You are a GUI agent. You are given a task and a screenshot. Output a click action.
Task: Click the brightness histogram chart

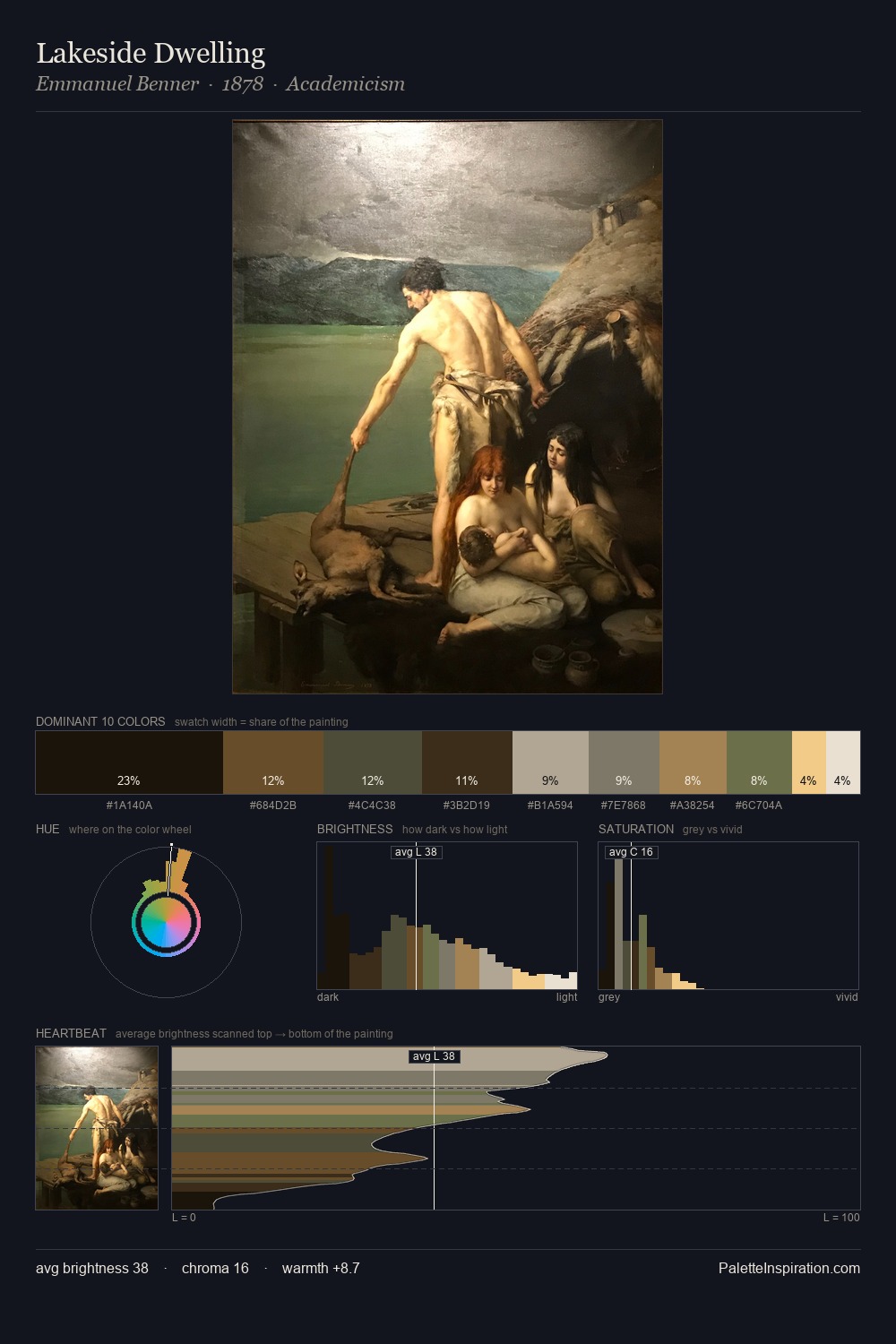pos(447,916)
